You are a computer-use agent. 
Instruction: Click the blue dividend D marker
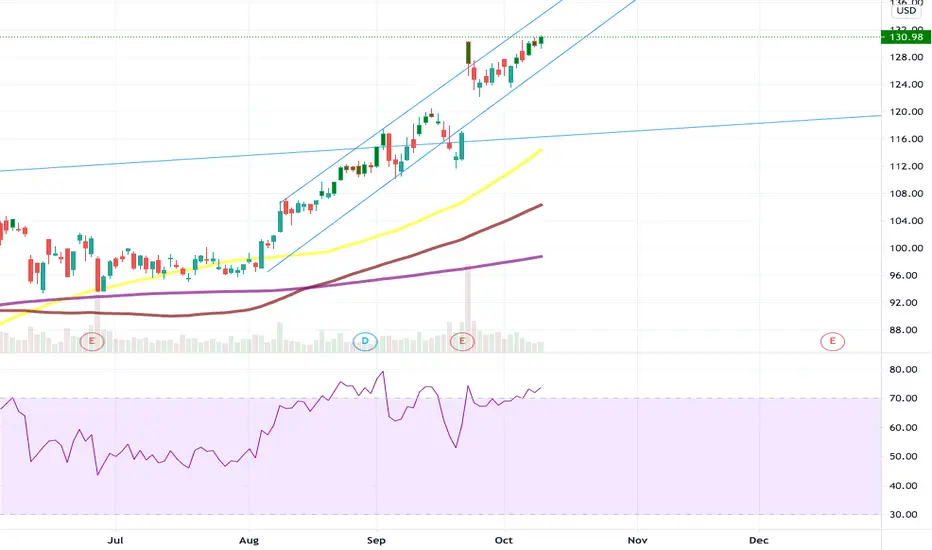(365, 341)
